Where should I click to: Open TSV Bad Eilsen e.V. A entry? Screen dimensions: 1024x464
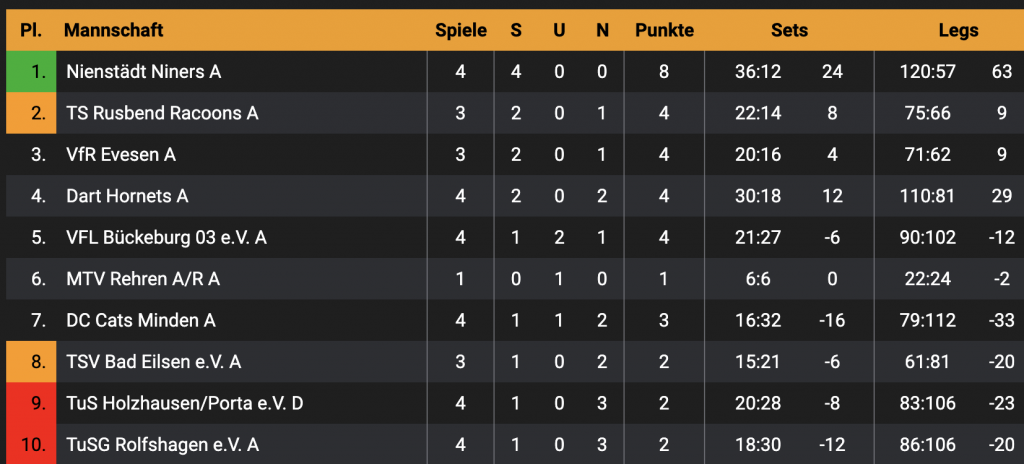[x=153, y=362]
